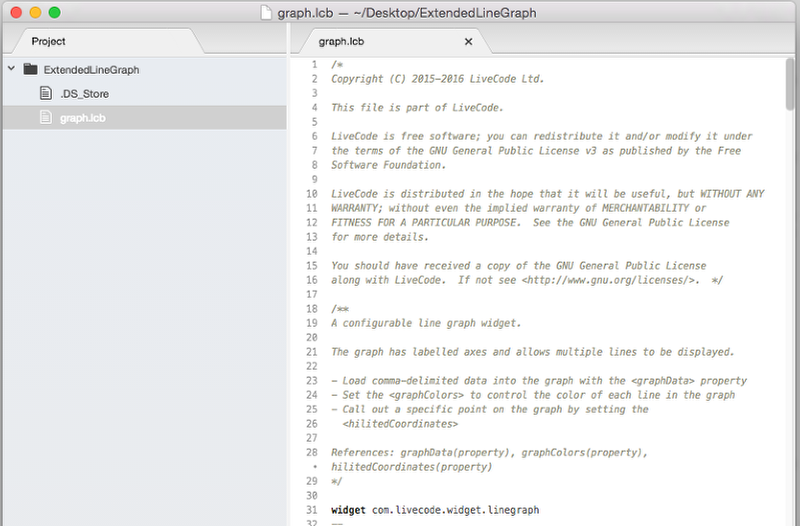The height and width of the screenshot is (526, 800).
Task: Click the green zoom window button
Action: [x=55, y=12]
